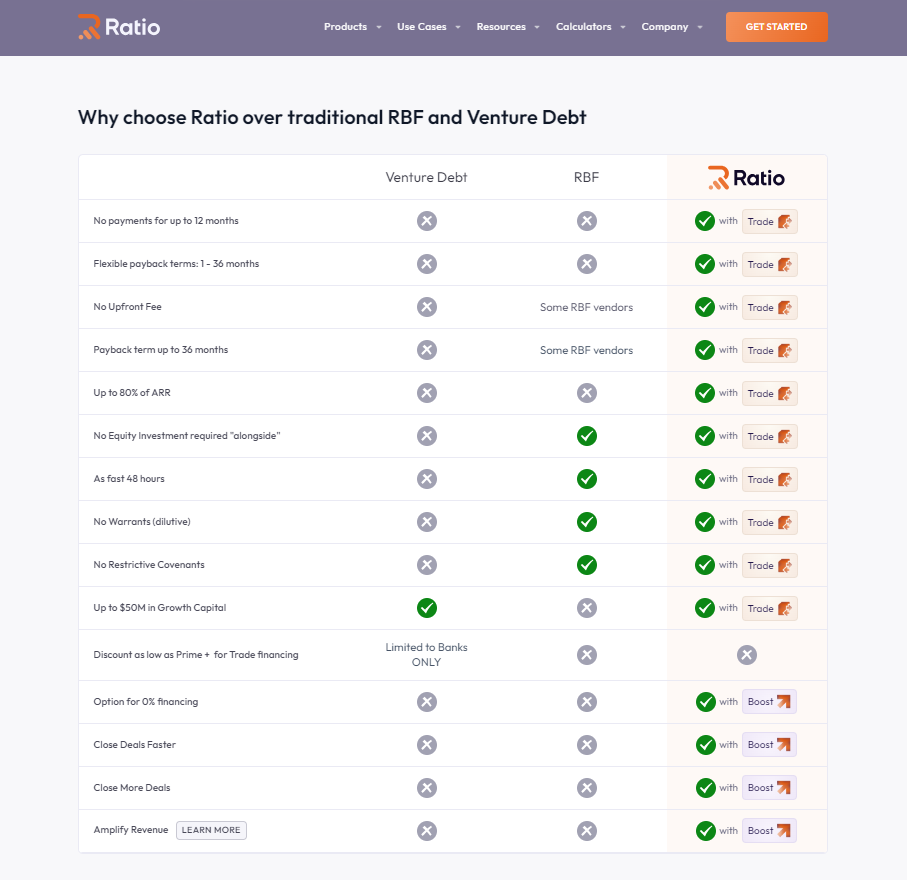Click the Ratio logo in the header

click(119, 27)
